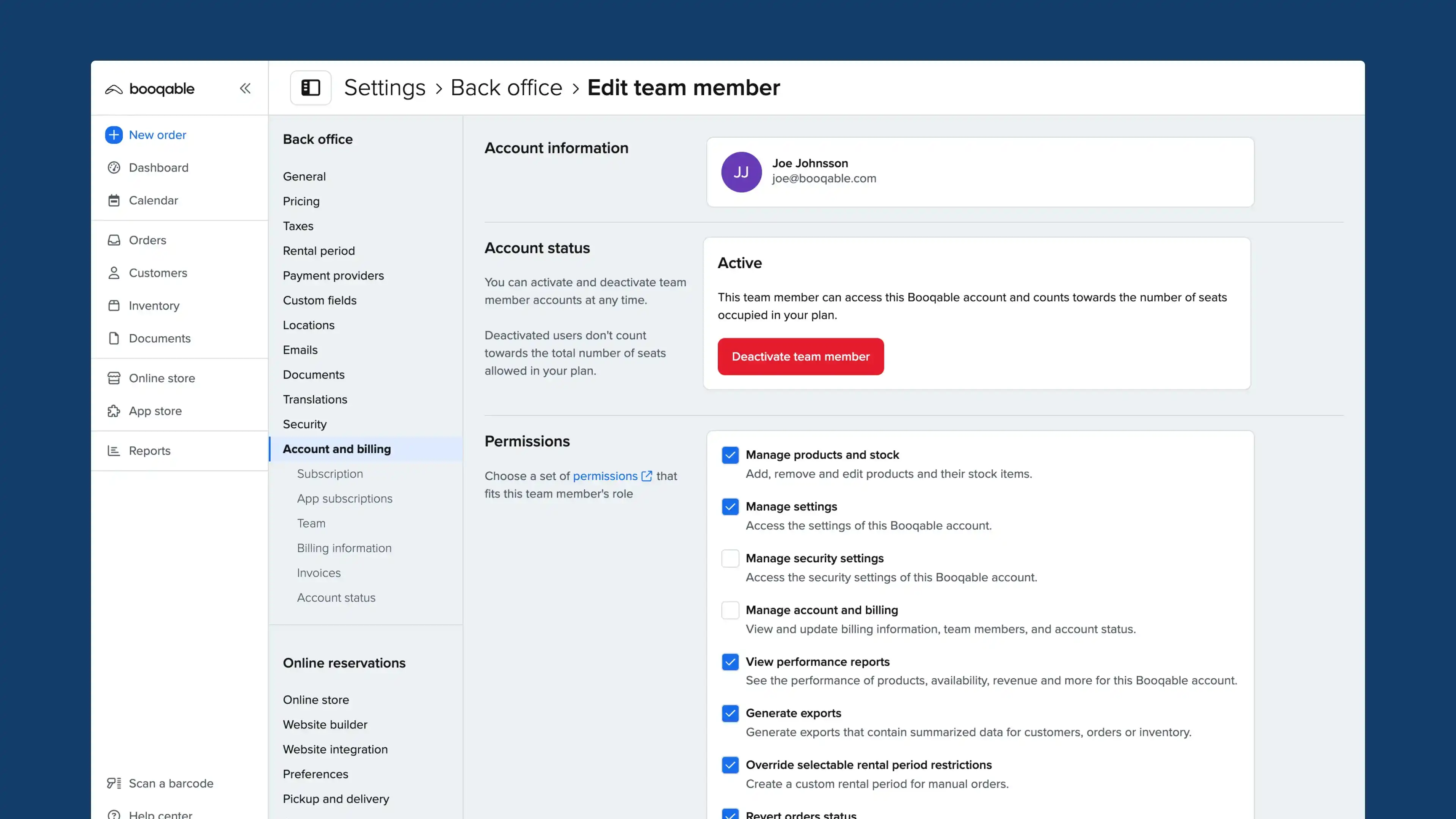Click the Scan a barcode icon
1456x819 pixels.
coord(114,783)
